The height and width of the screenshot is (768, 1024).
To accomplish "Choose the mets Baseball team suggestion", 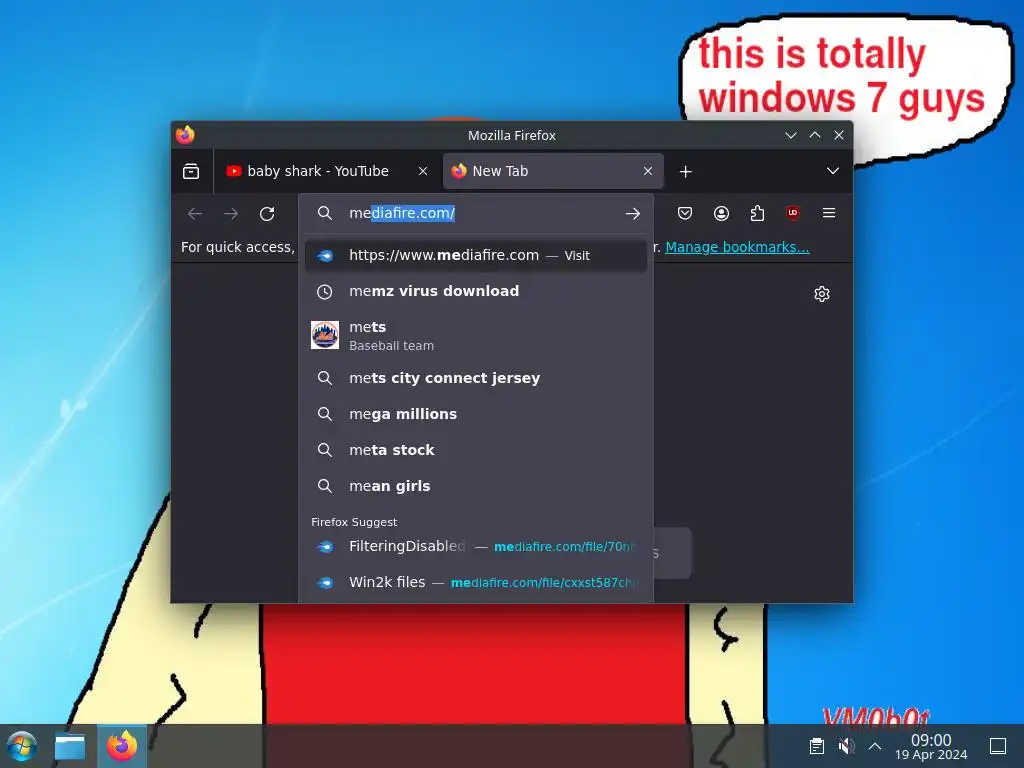I will coord(475,335).
